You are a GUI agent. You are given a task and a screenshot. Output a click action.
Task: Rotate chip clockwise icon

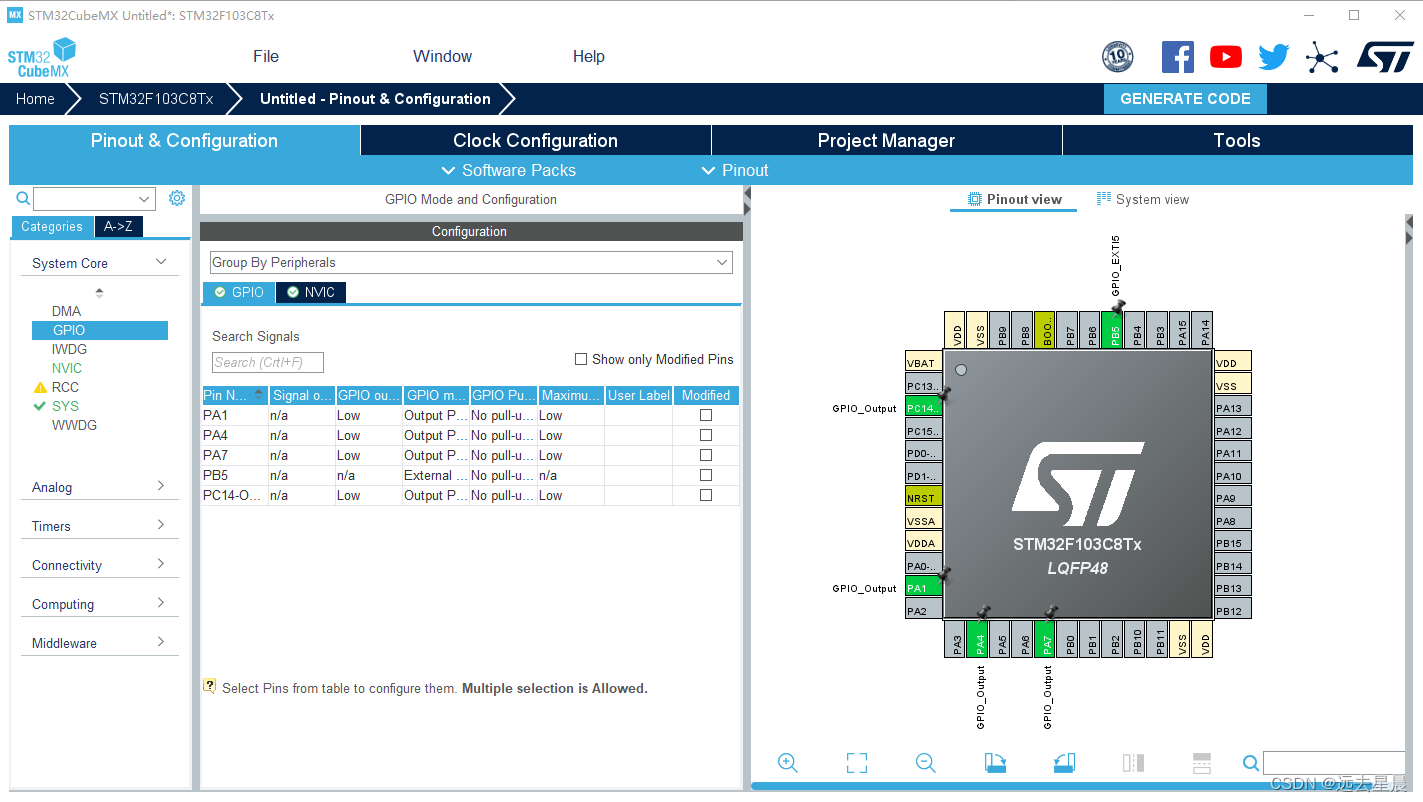point(995,763)
